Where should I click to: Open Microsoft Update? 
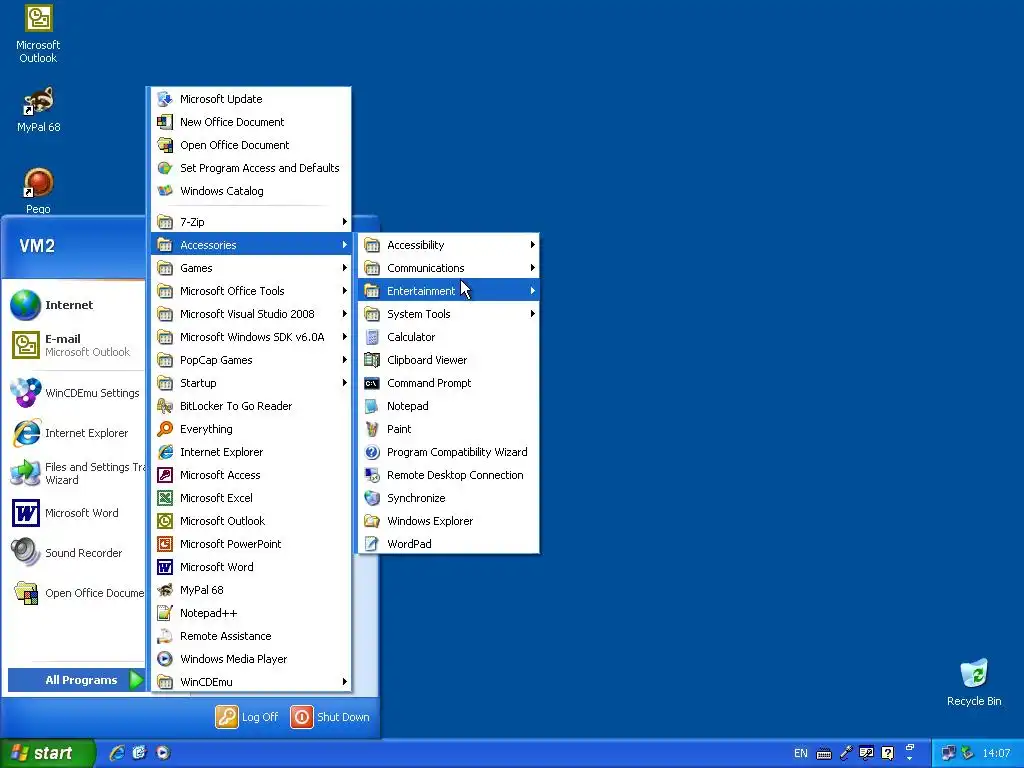pyautogui.click(x=251, y=99)
